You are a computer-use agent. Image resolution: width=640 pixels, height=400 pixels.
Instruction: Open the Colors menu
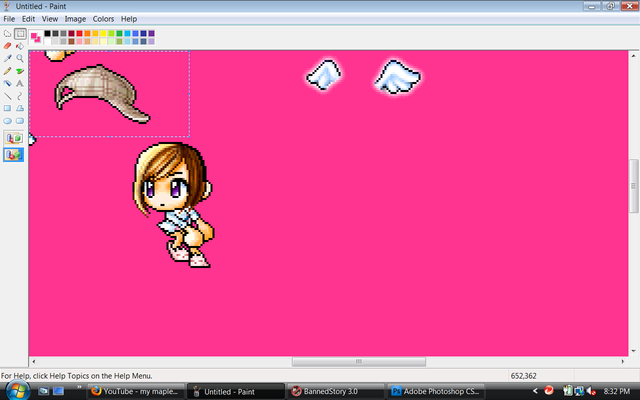[x=103, y=19]
